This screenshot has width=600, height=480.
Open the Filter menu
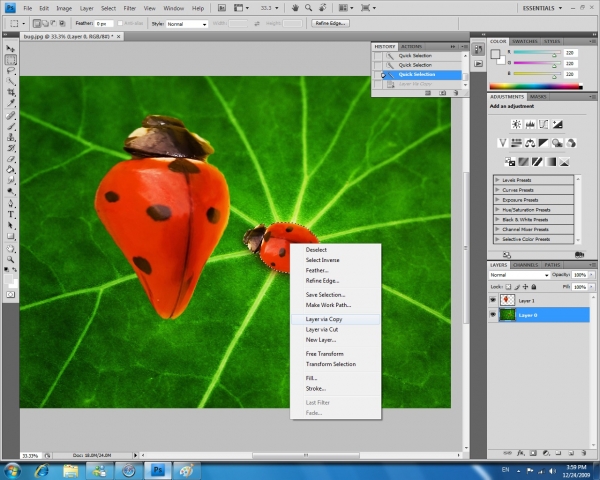[x=130, y=8]
